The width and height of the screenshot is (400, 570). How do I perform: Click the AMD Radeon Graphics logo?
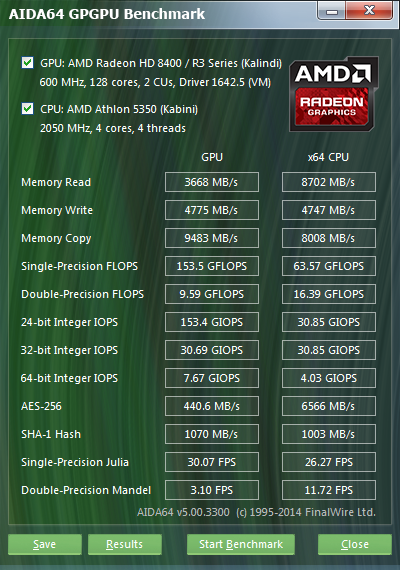point(334,94)
